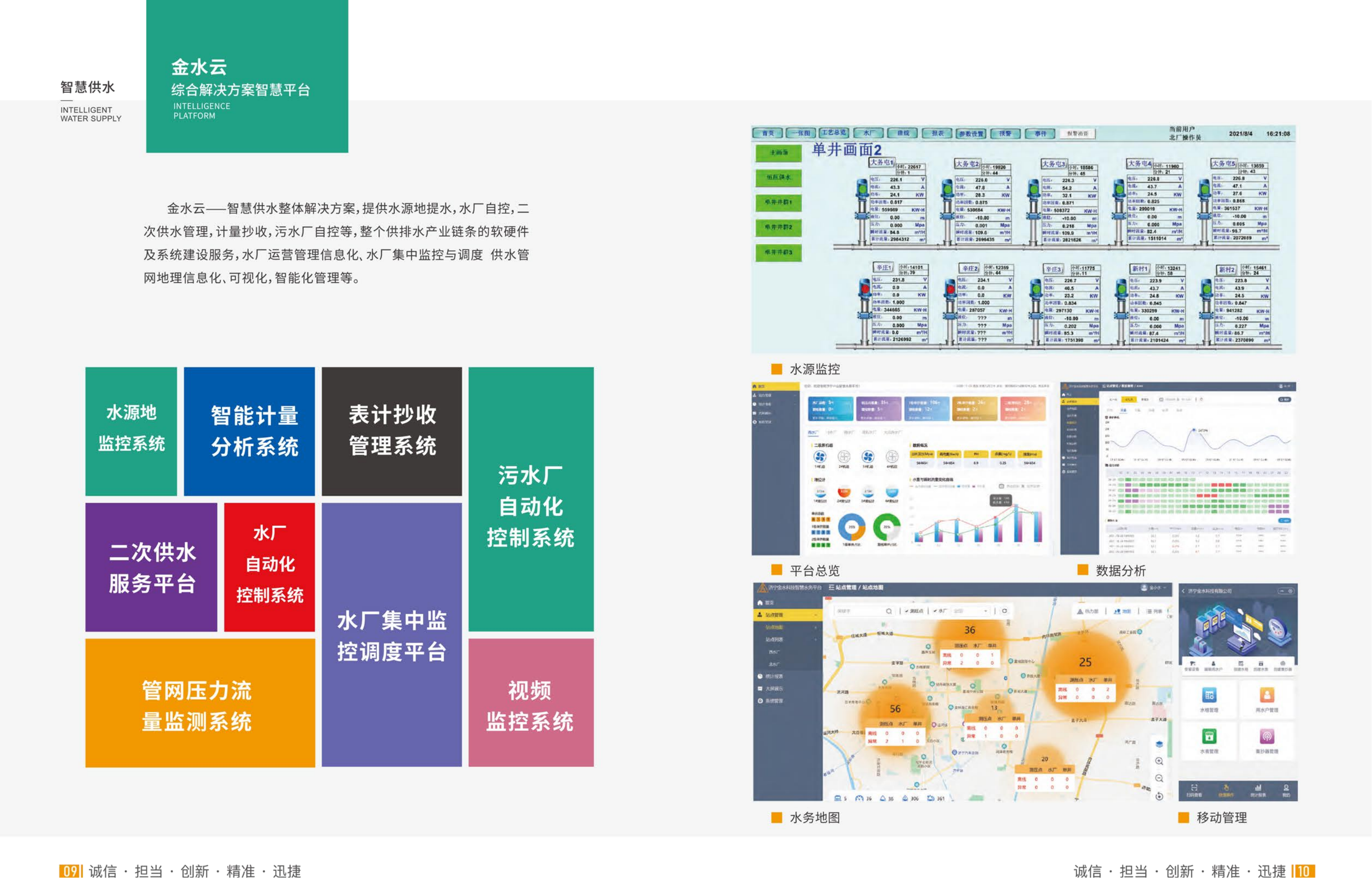Screen dimensions: 1372x878
Task: Select 参数设置 in the monitoring top menu
Action: tap(971, 133)
